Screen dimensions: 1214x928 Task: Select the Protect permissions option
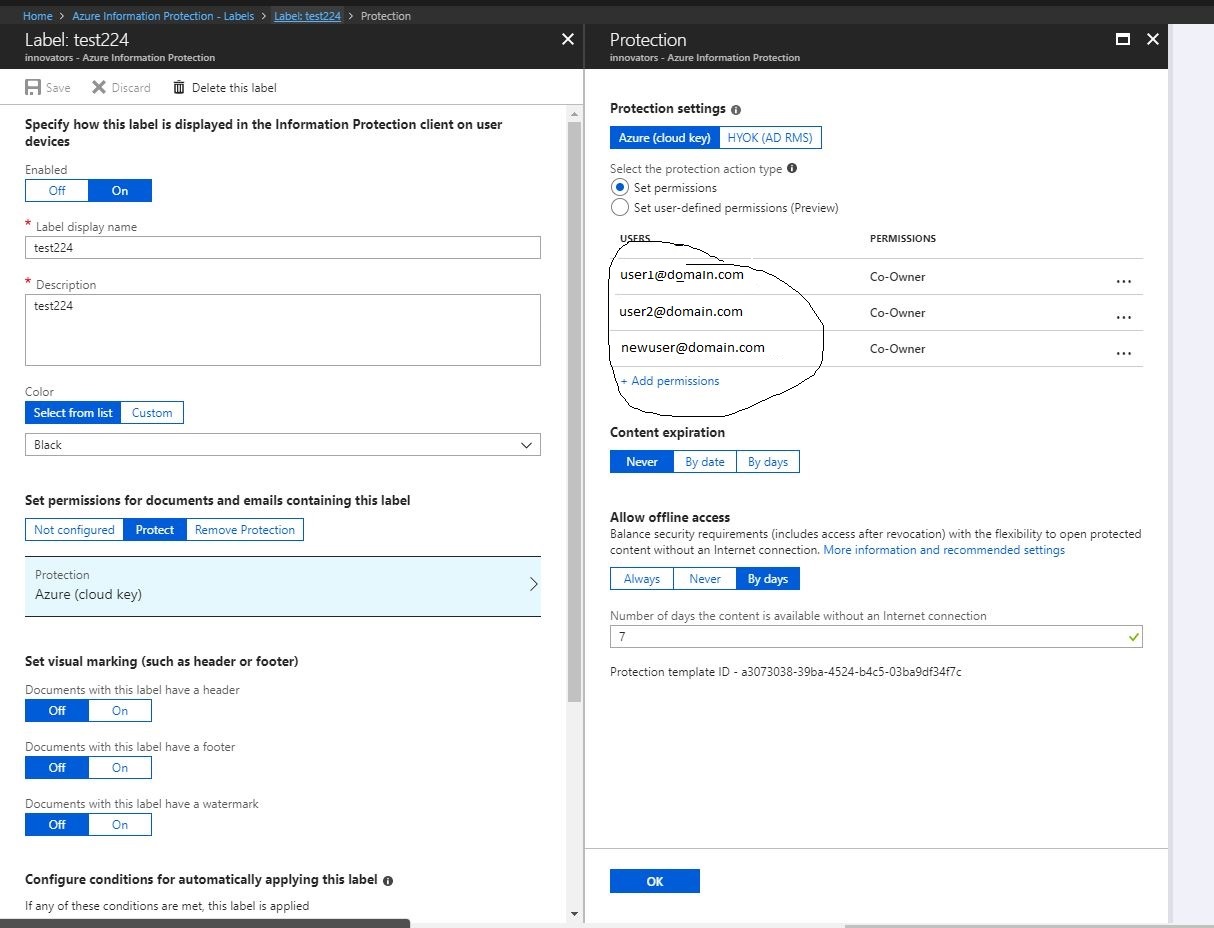coord(155,529)
